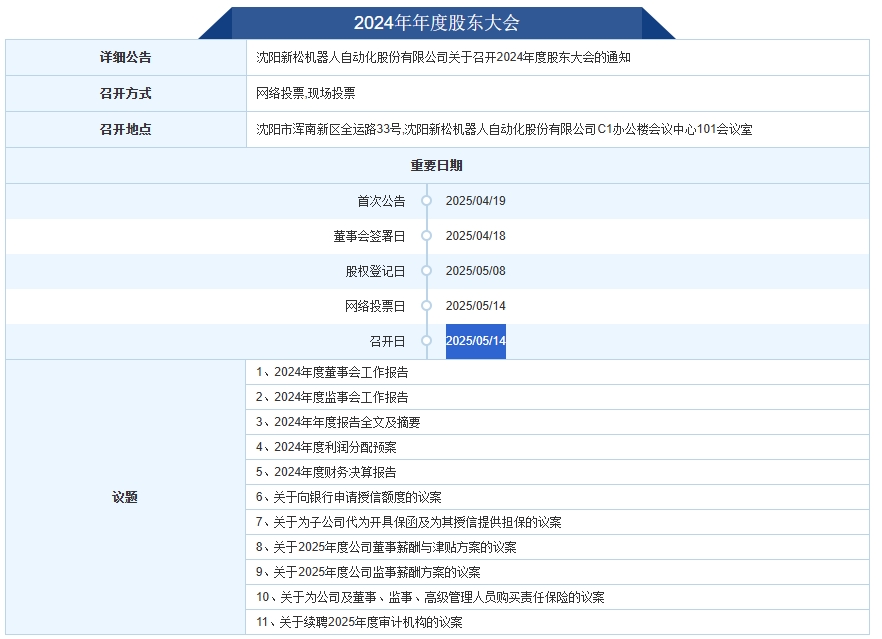Click the 2024年年度股东大会 header title
The image size is (882, 639).
pyautogui.click(x=436, y=23)
